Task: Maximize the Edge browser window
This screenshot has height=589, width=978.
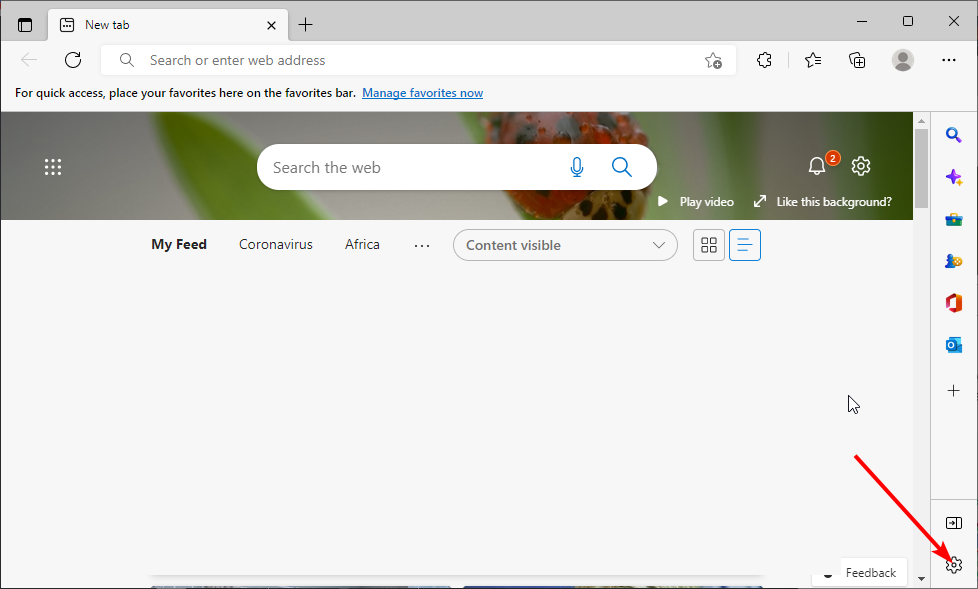Action: pos(908,21)
